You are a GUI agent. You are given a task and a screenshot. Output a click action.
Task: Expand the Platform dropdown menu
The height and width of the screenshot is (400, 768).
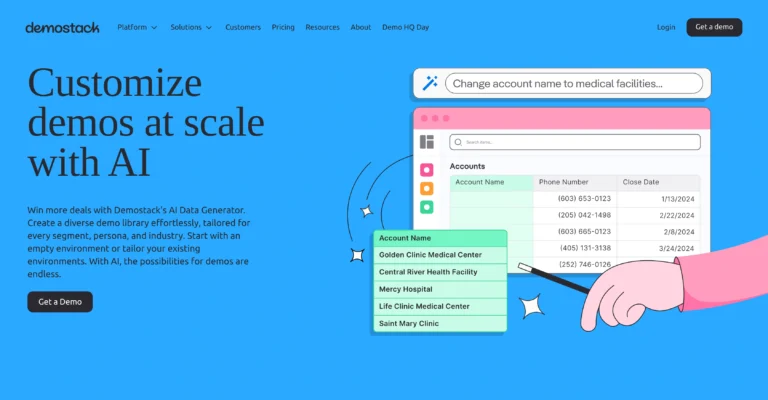click(137, 27)
